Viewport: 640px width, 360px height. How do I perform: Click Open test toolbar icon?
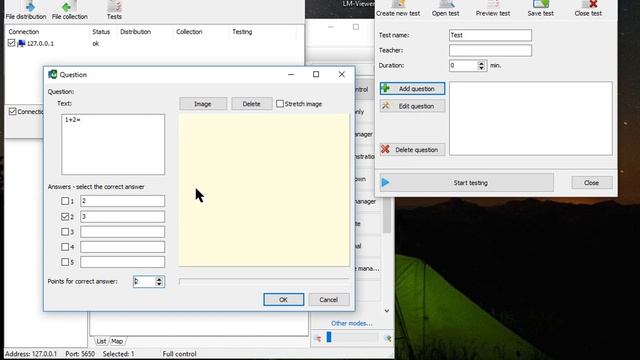coord(445,8)
